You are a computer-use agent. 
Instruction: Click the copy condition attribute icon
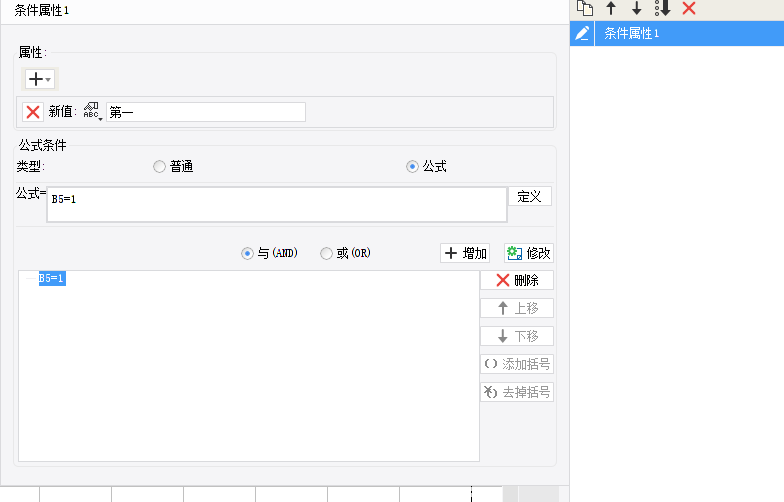point(584,8)
